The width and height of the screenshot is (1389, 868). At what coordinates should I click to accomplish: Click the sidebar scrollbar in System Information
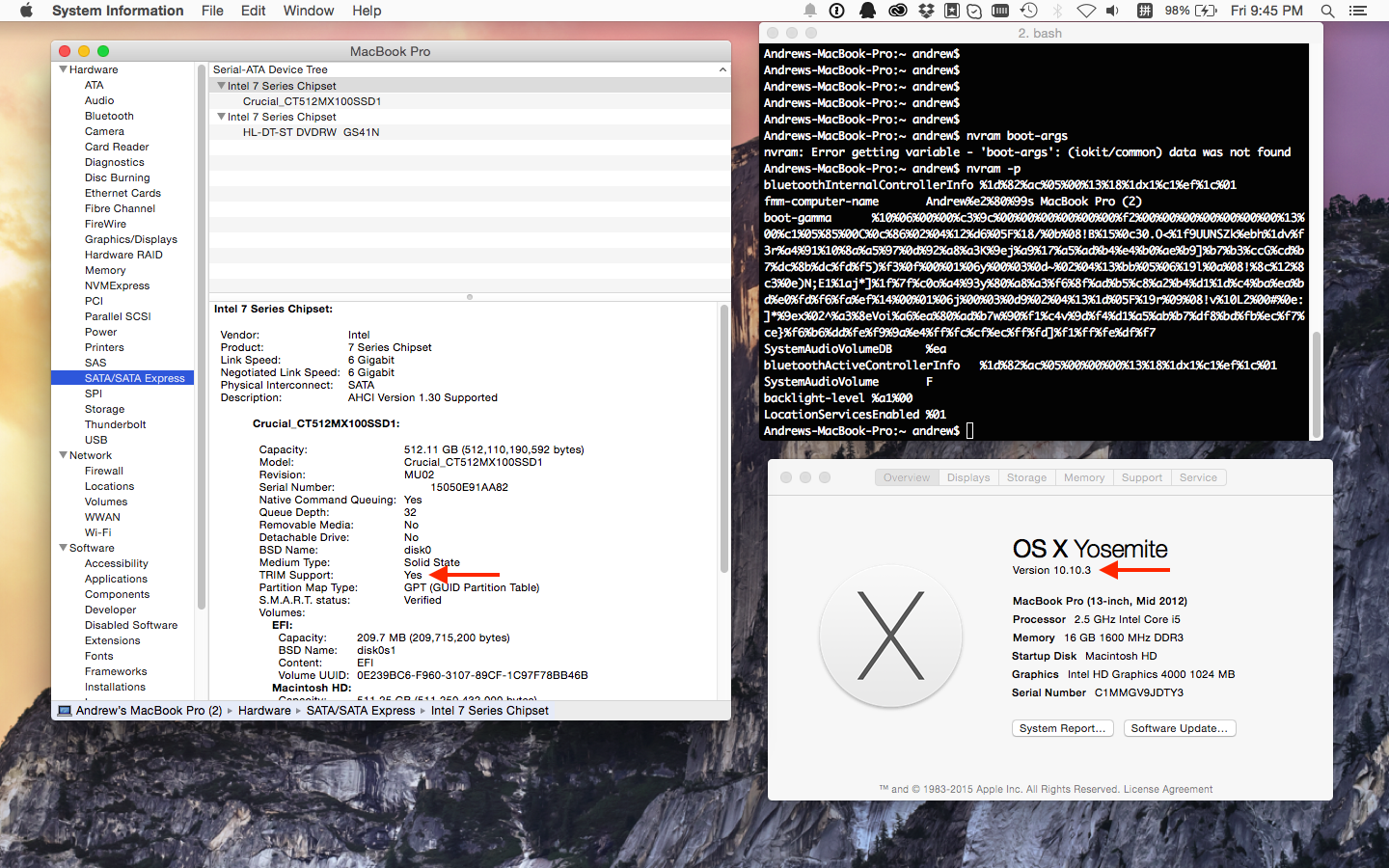pyautogui.click(x=202, y=338)
